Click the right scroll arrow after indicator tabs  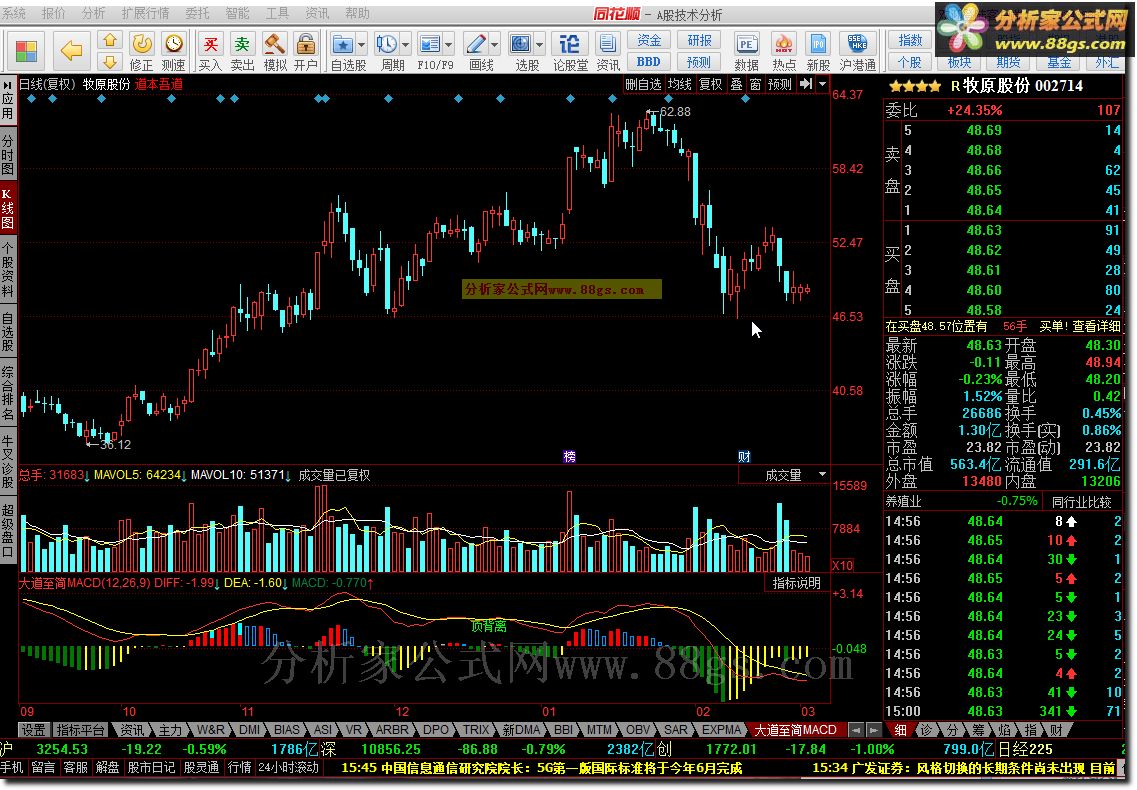(x=875, y=730)
